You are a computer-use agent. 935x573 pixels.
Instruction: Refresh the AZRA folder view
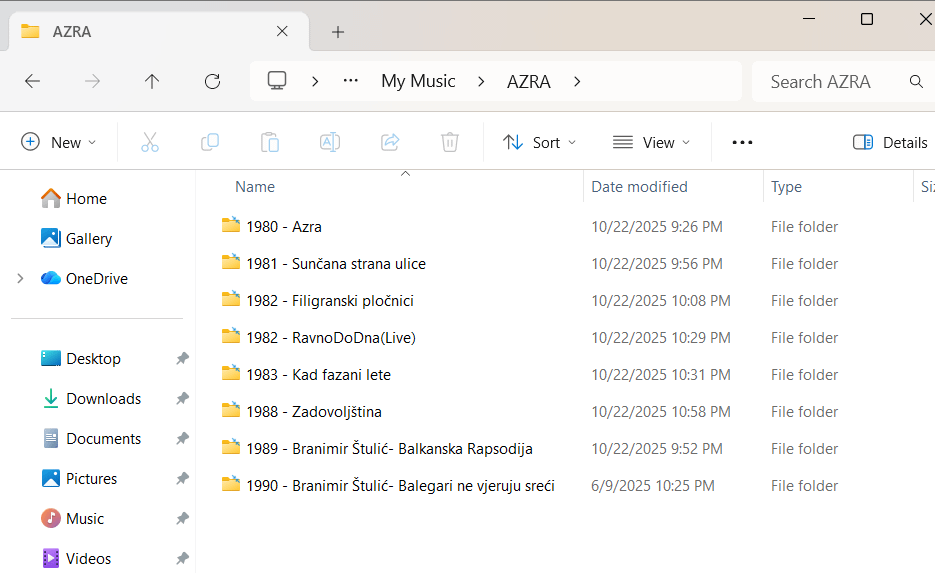212,81
